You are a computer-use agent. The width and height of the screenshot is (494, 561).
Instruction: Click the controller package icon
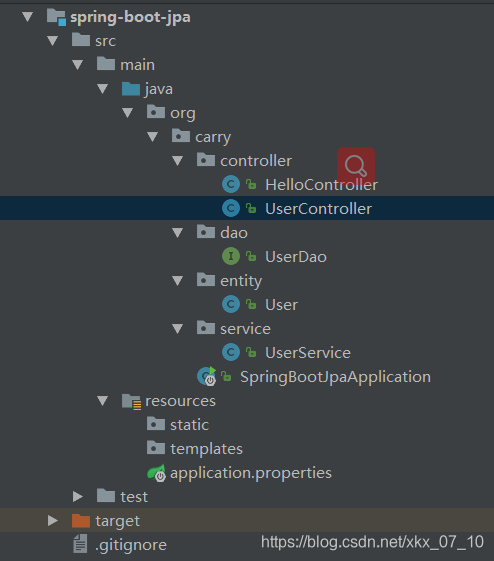206,159
